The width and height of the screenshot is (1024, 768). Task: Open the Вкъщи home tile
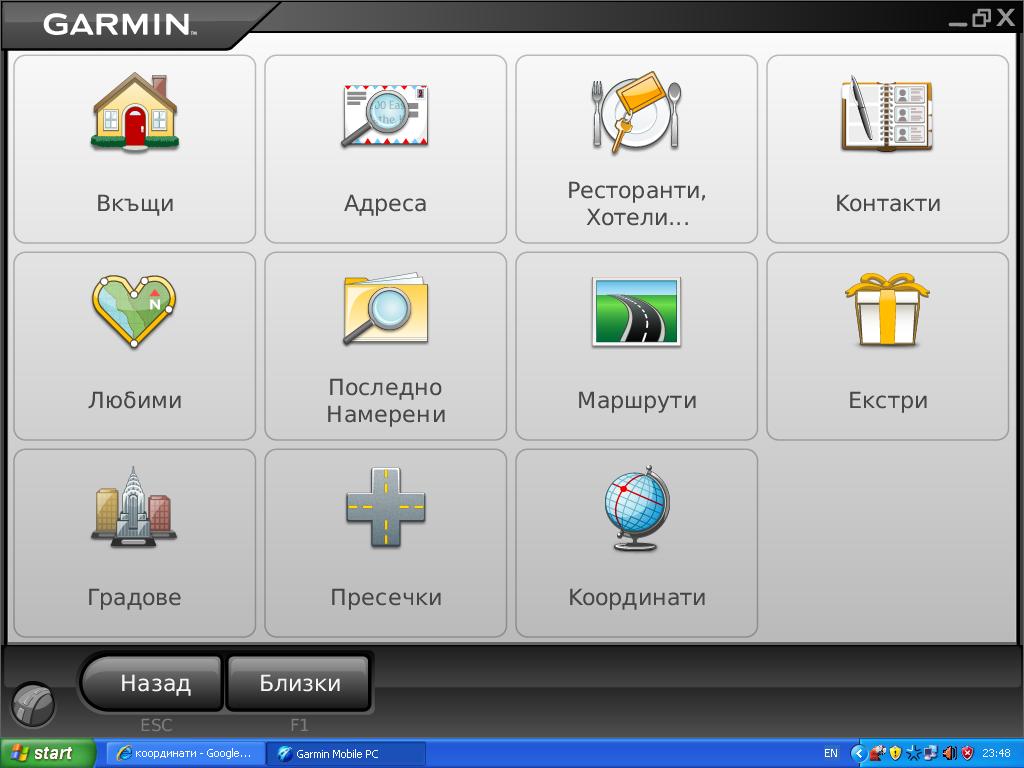click(135, 149)
